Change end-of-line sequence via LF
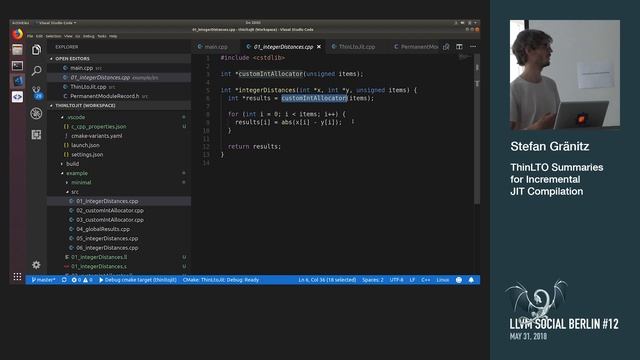 click(412, 280)
